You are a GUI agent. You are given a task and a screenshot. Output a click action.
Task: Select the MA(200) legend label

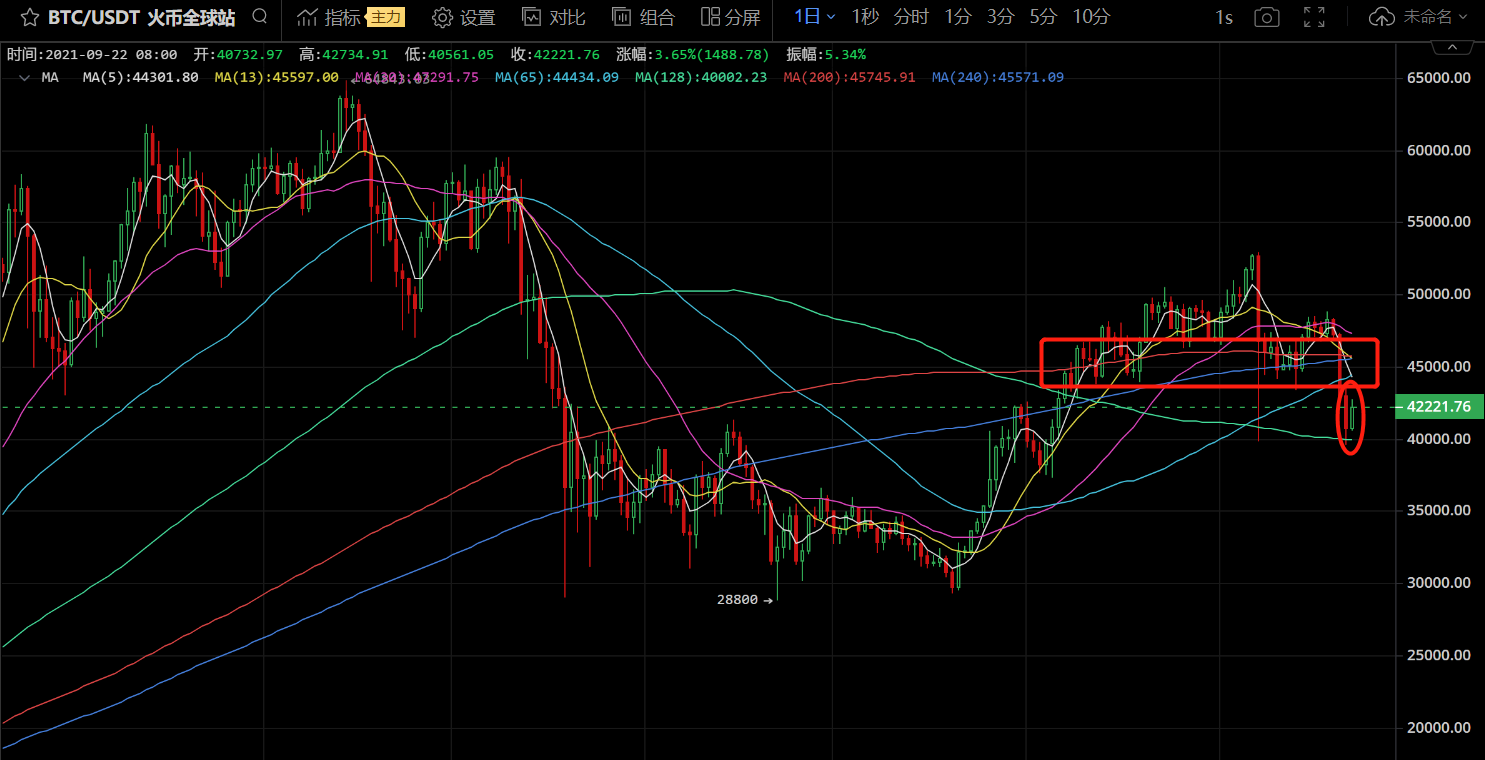[x=849, y=77]
